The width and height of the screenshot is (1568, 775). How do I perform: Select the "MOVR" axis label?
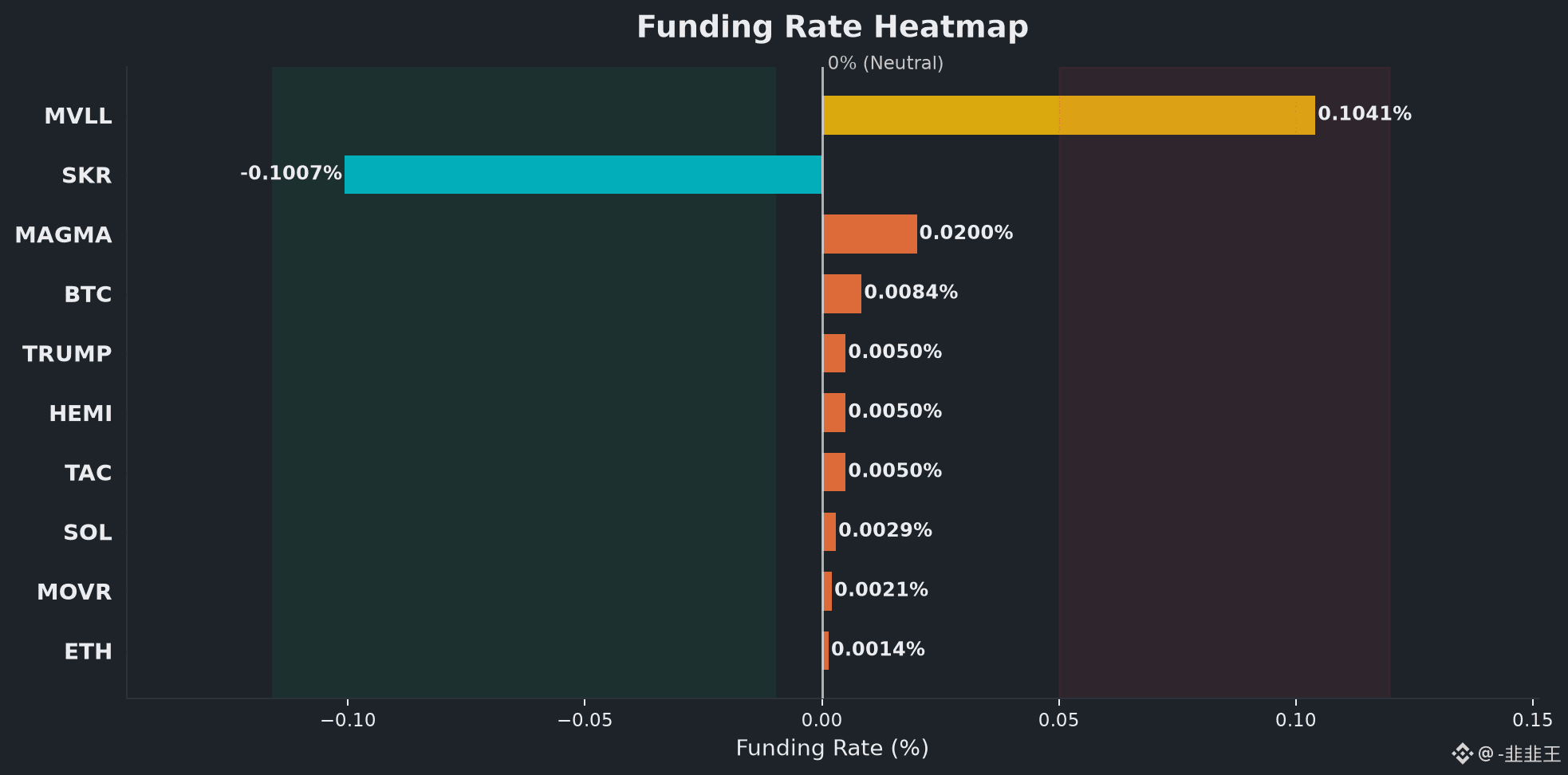click(74, 592)
